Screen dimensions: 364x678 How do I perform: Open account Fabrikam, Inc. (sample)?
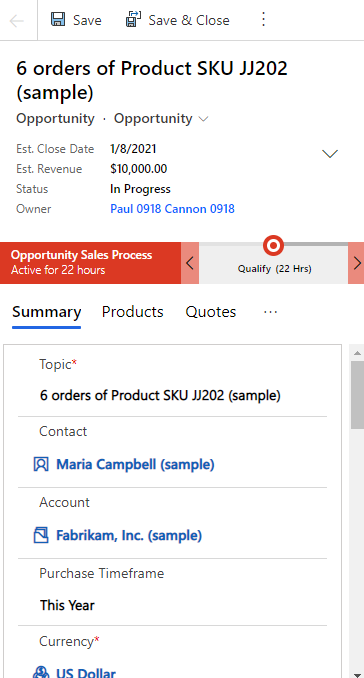click(x=129, y=535)
